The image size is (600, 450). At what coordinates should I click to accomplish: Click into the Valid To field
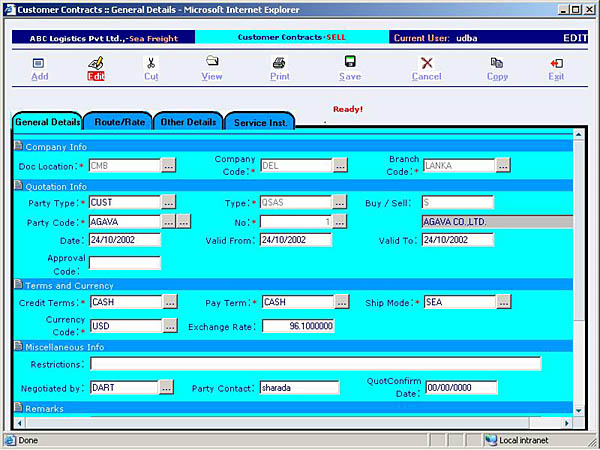[458, 240]
